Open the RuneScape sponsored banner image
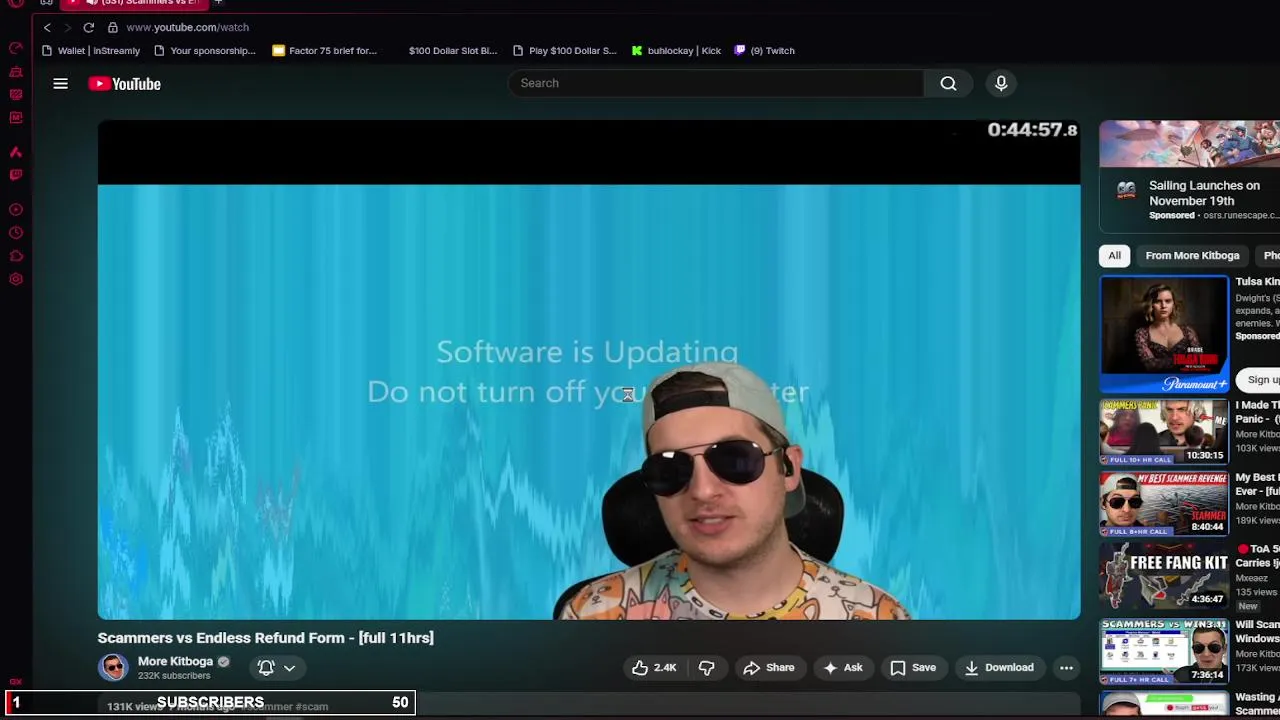The width and height of the screenshot is (1280, 720). click(x=1190, y=144)
